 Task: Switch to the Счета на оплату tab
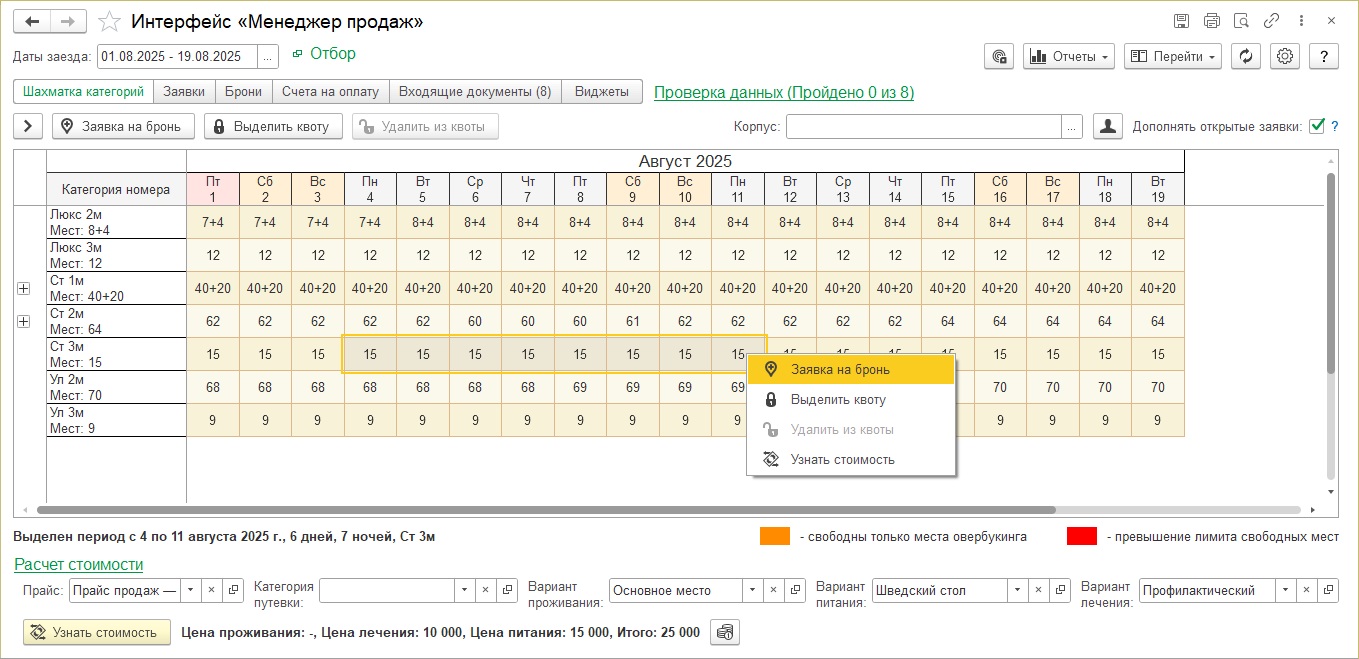tap(330, 92)
